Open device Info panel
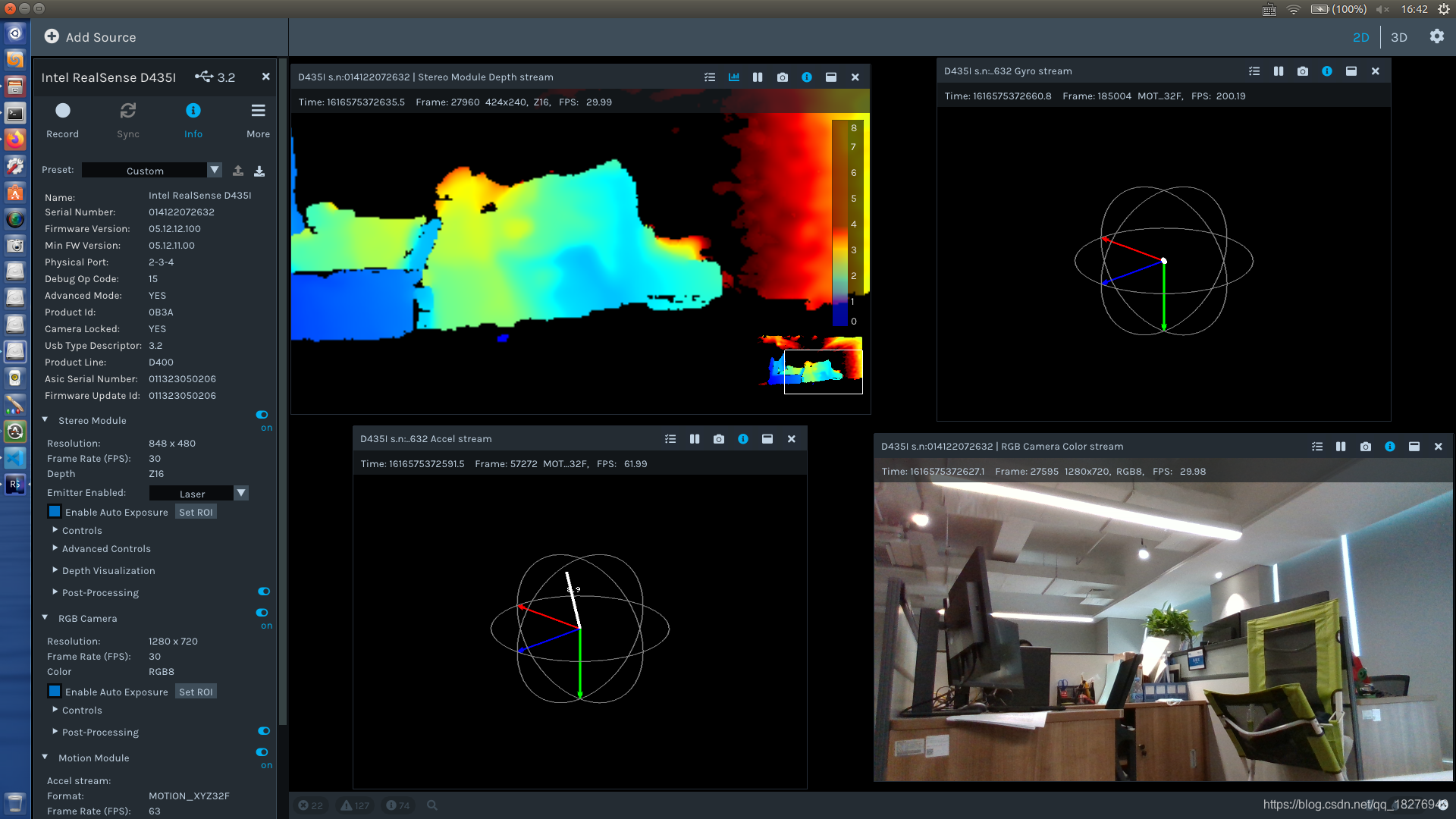 193,111
